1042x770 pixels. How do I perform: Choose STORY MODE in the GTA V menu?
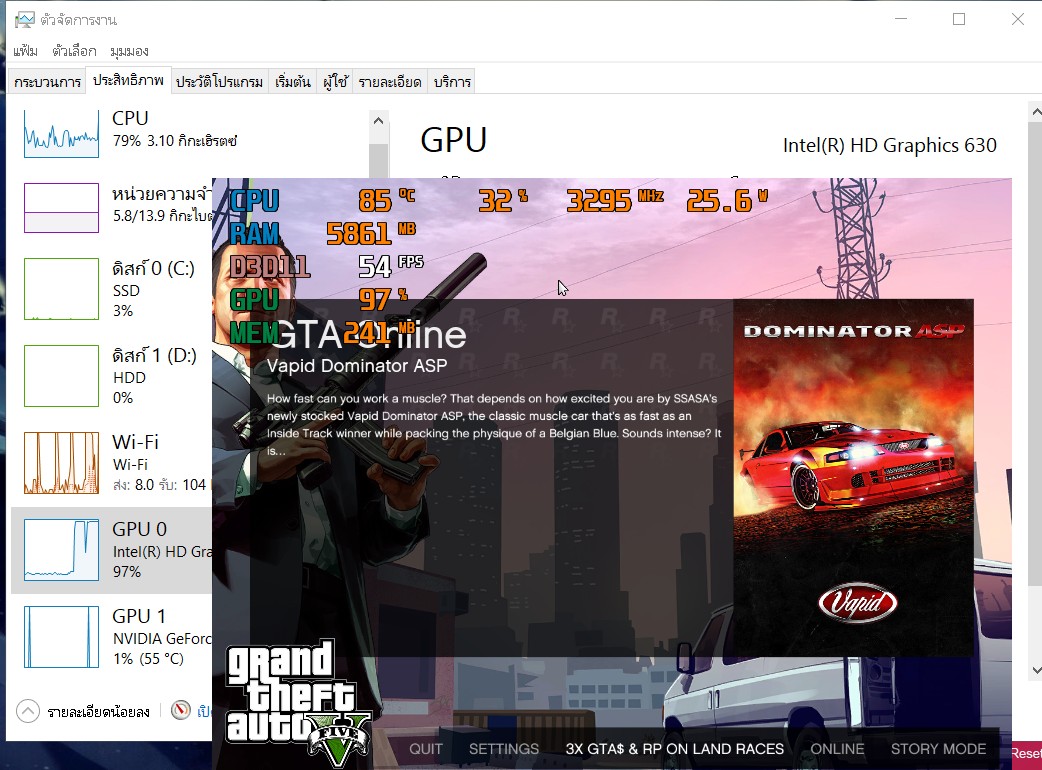pyautogui.click(x=938, y=749)
